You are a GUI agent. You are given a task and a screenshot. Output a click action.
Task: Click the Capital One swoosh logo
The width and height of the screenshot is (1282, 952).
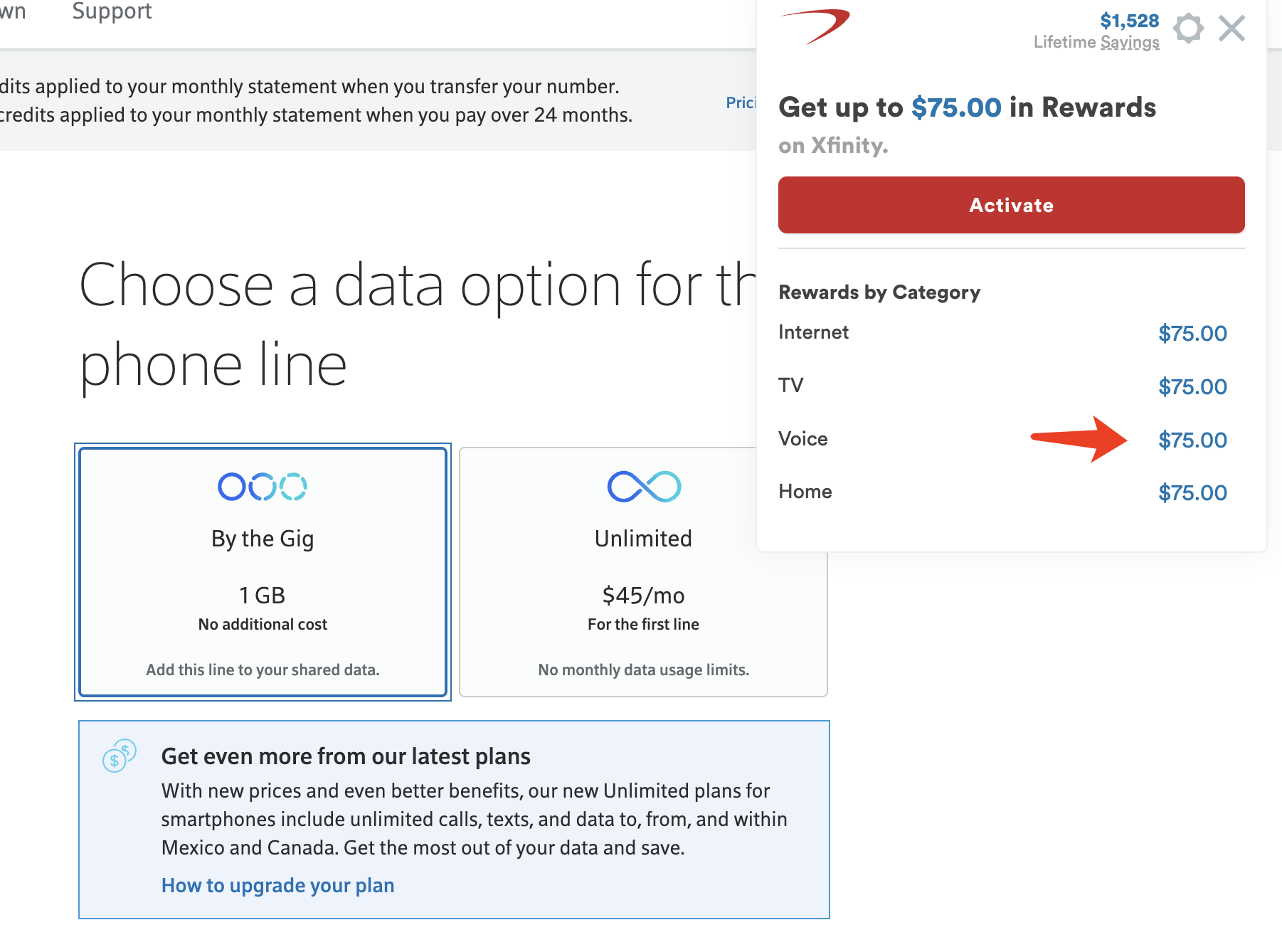click(x=815, y=26)
